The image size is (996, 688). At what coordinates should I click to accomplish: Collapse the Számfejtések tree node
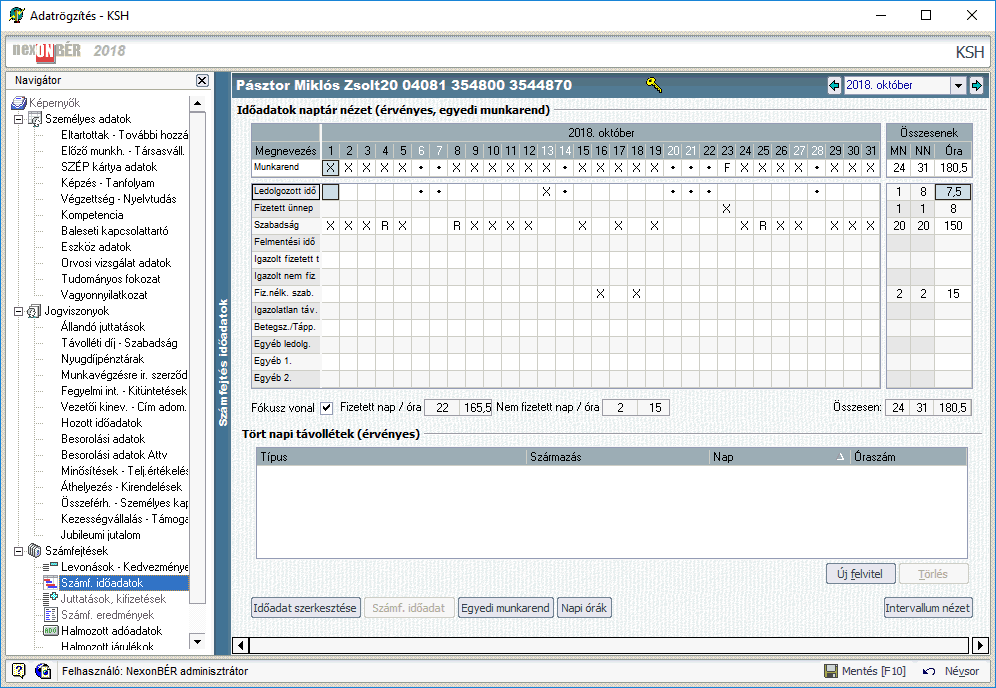click(x=17, y=551)
